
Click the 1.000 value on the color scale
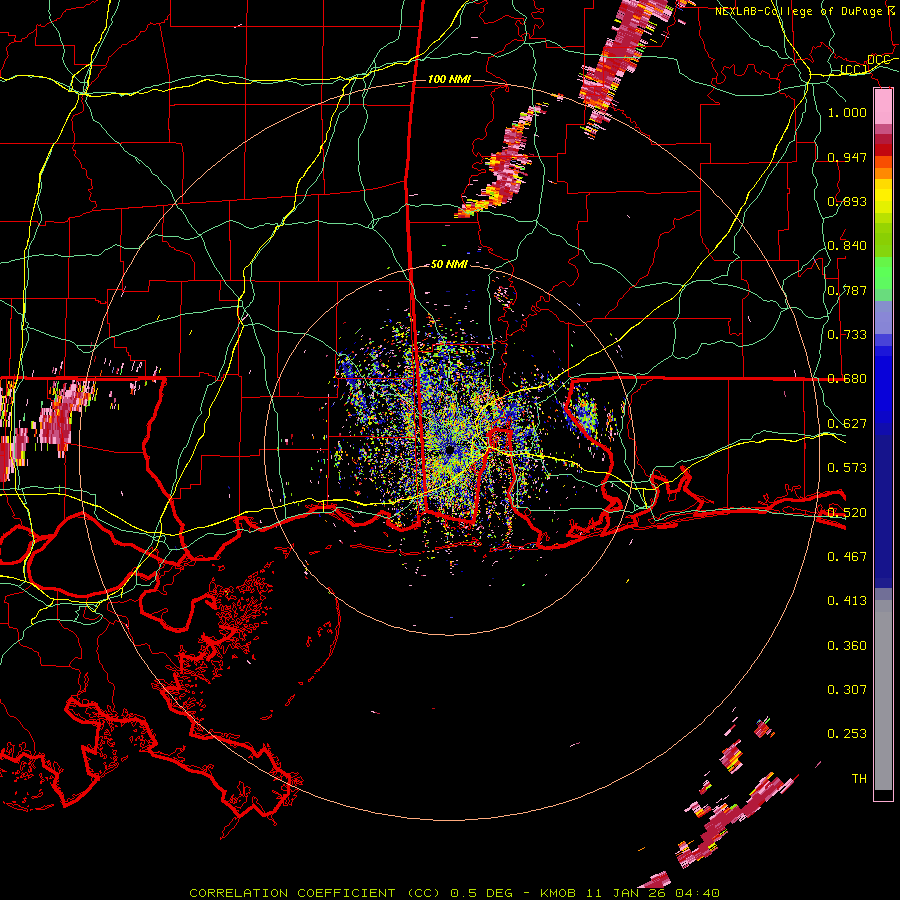pyautogui.click(x=847, y=112)
